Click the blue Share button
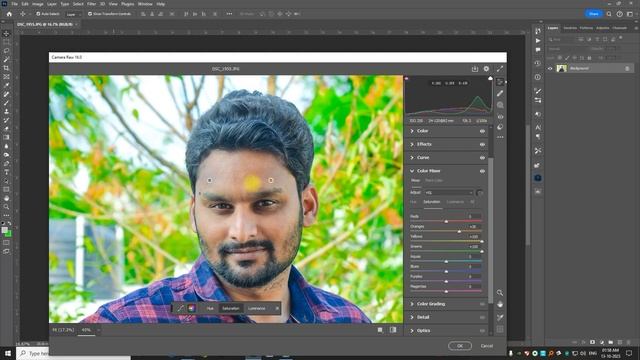 [x=594, y=14]
